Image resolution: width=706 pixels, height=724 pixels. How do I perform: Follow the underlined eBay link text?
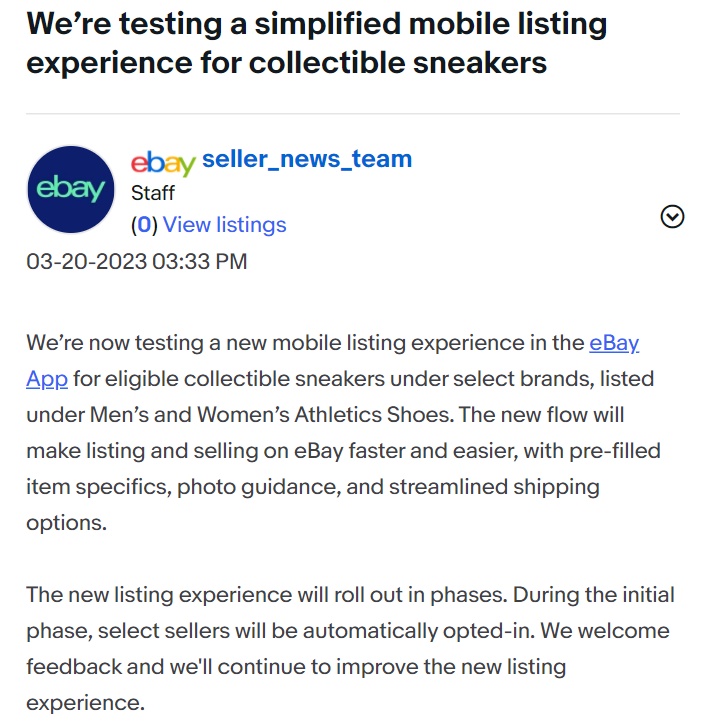(614, 343)
